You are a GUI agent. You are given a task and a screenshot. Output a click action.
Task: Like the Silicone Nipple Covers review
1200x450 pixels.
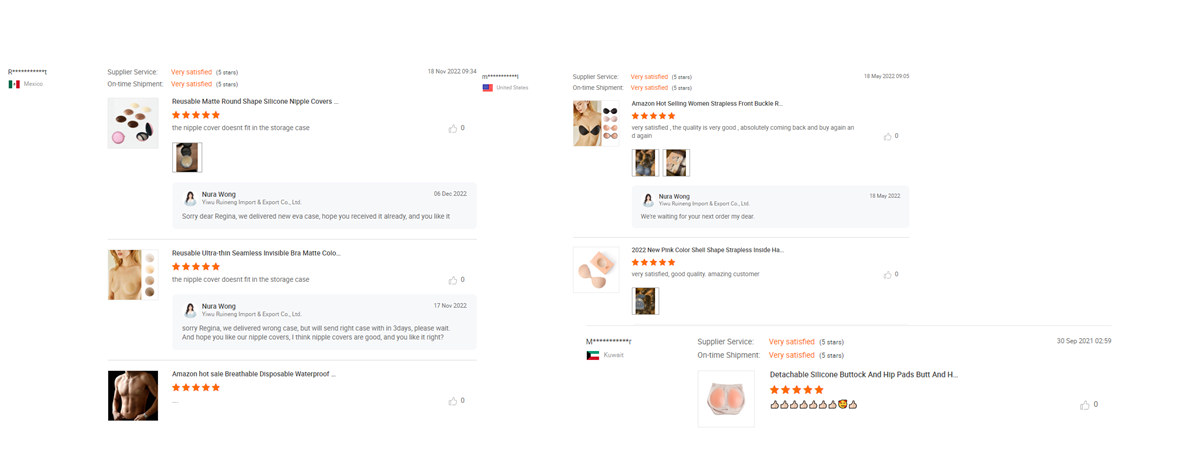453,129
